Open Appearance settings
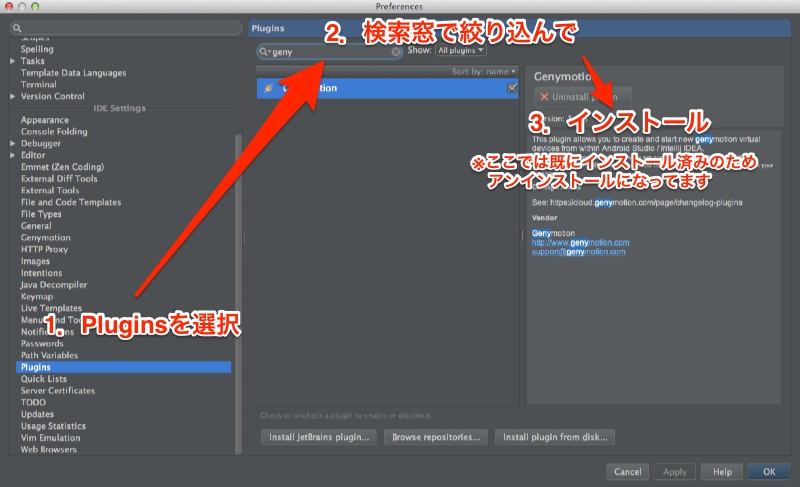 pos(45,120)
